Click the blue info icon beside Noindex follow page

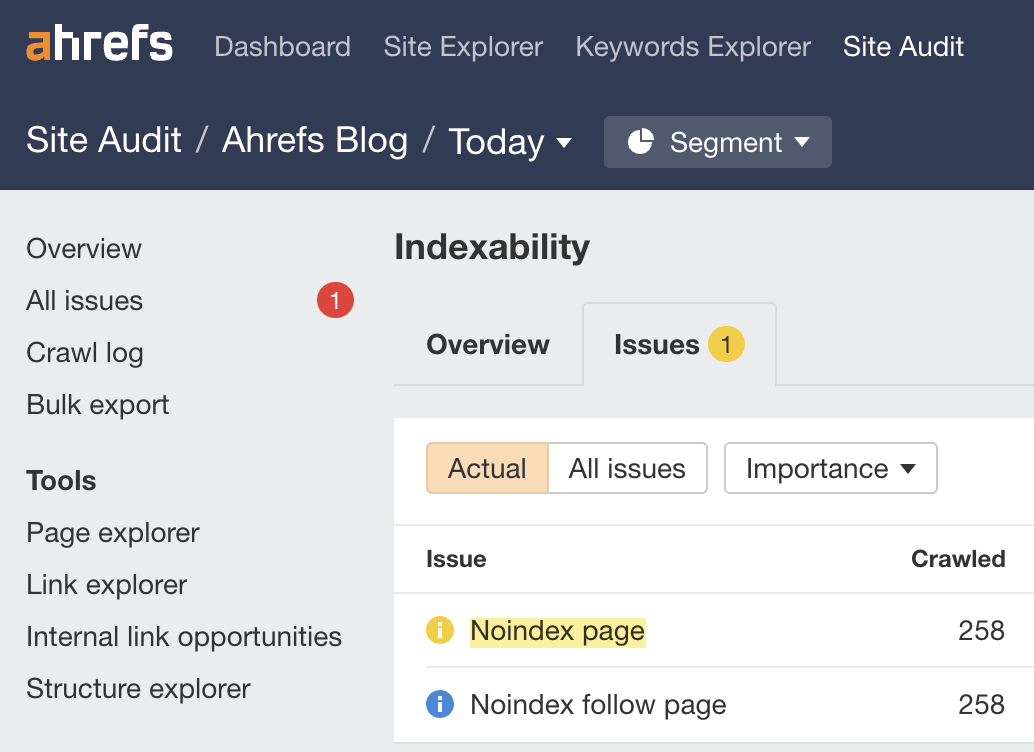[x=440, y=704]
